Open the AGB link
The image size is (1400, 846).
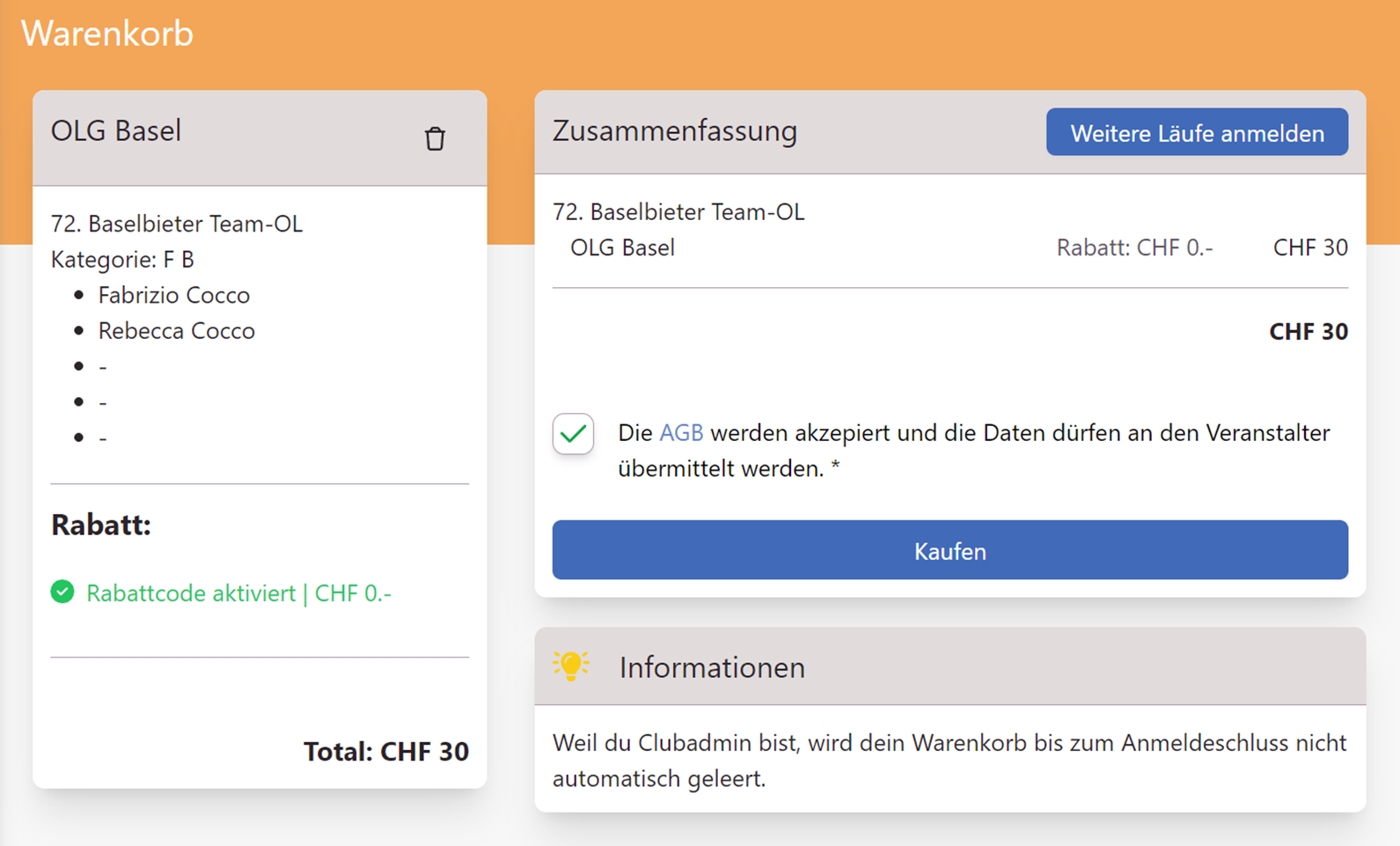(681, 433)
